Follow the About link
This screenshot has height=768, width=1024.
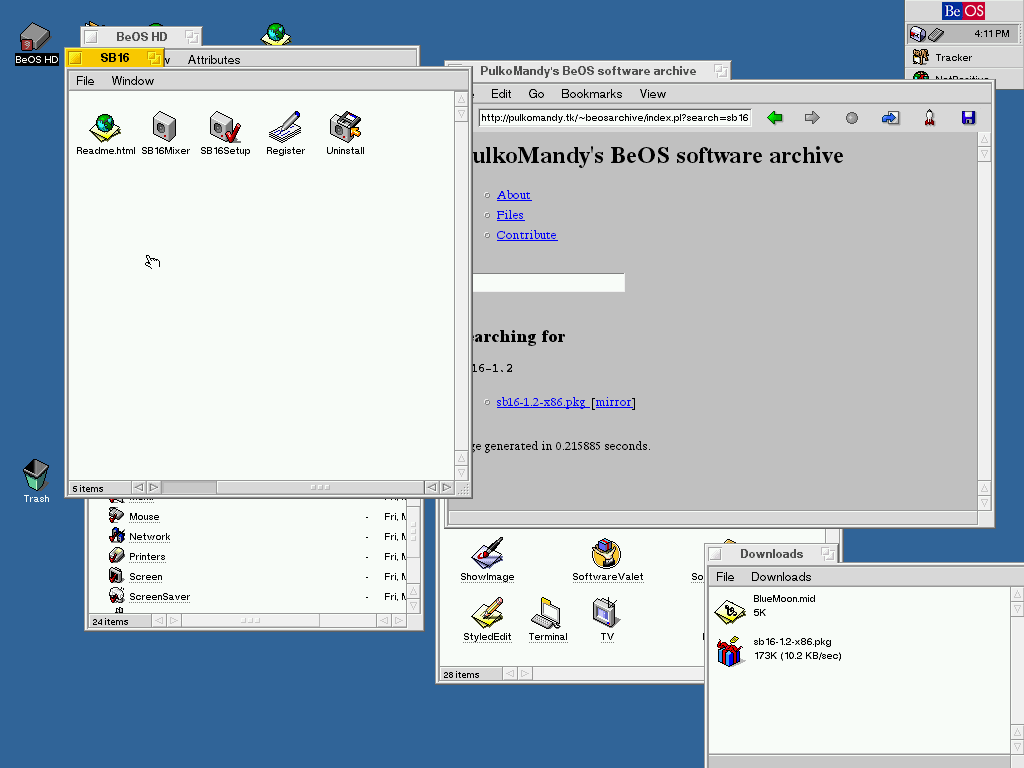pos(513,195)
